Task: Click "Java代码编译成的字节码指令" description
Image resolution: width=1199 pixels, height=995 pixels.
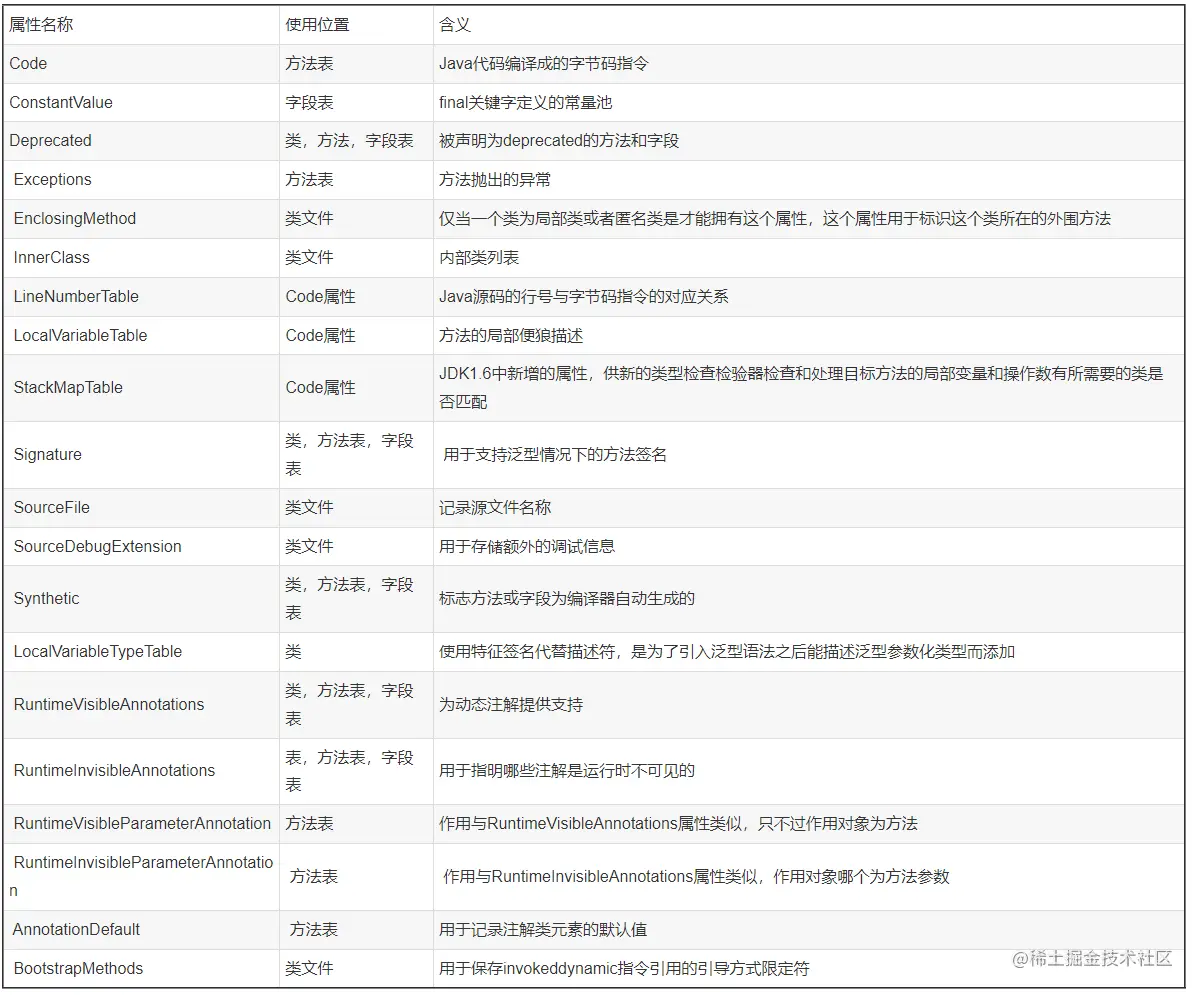Action: pyautogui.click(x=544, y=63)
